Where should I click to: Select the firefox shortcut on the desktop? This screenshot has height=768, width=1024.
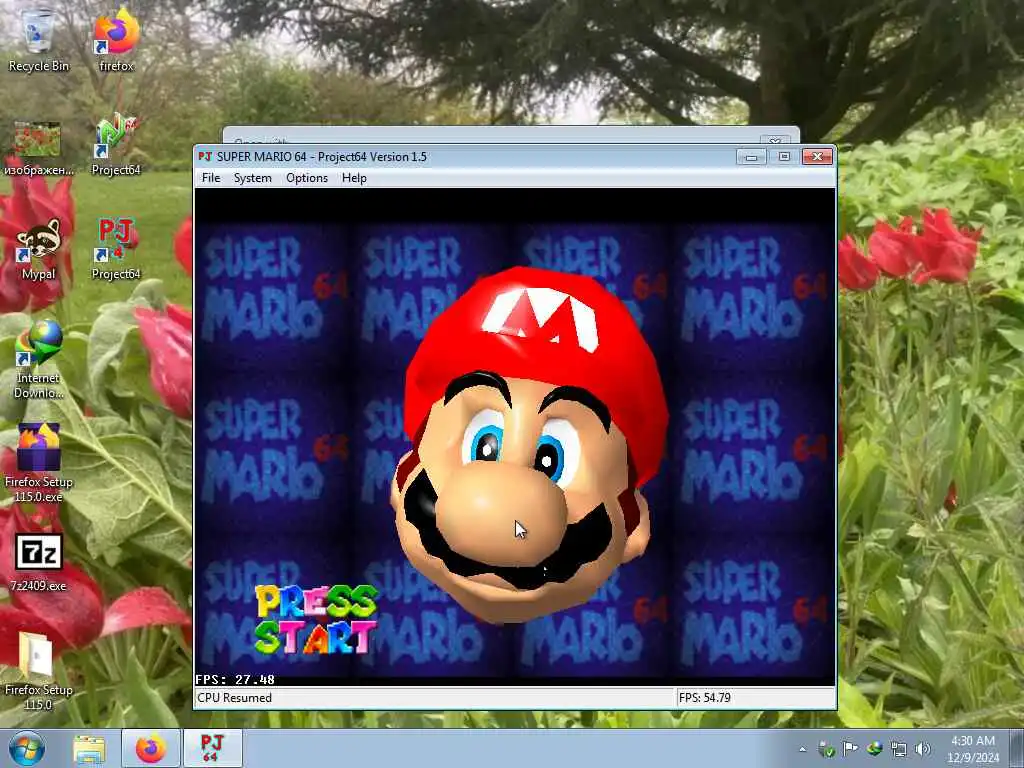point(116,39)
